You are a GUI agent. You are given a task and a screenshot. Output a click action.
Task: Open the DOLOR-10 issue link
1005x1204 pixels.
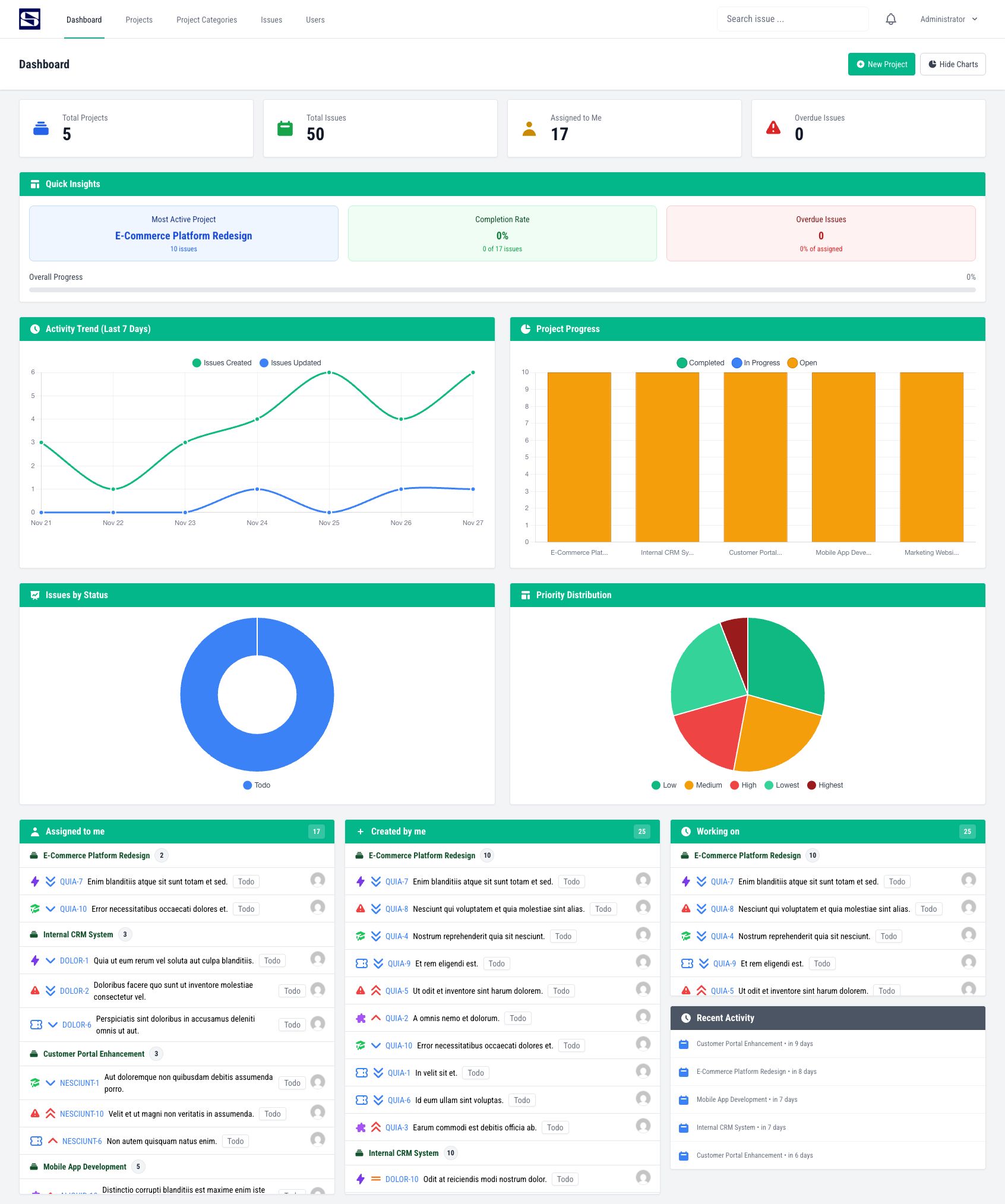(x=402, y=1179)
